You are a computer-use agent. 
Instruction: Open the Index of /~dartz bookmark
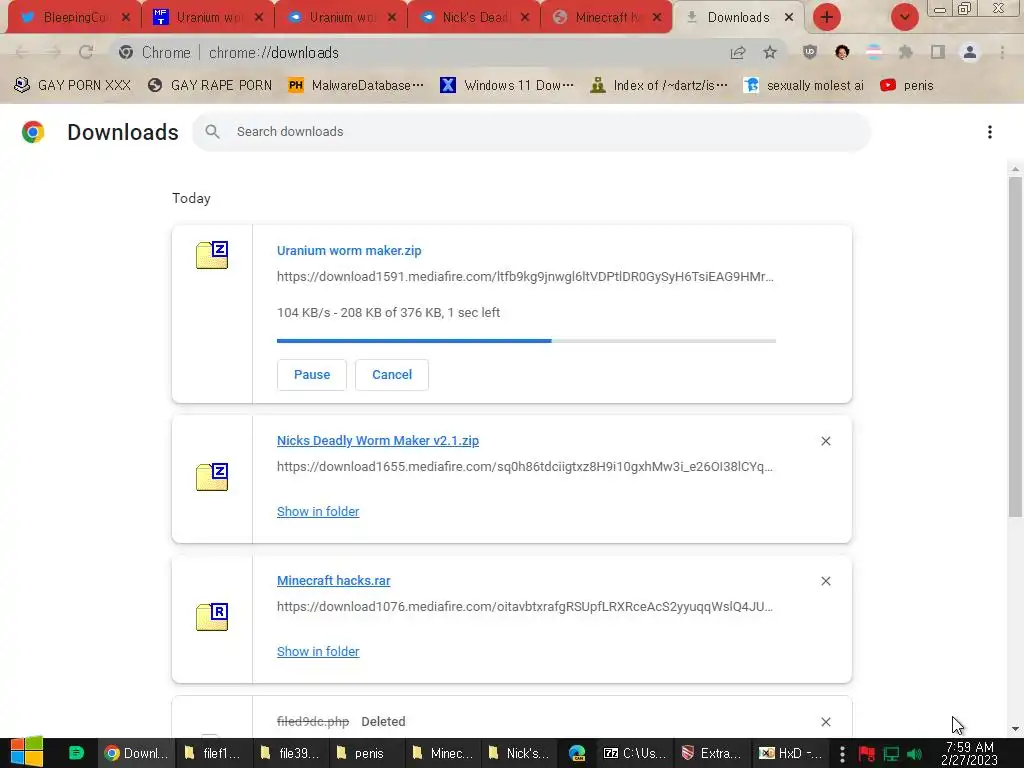point(659,86)
